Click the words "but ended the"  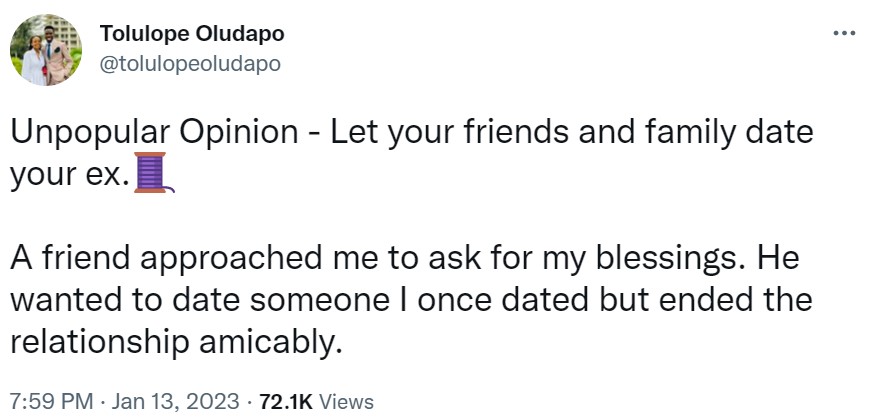click(696, 300)
